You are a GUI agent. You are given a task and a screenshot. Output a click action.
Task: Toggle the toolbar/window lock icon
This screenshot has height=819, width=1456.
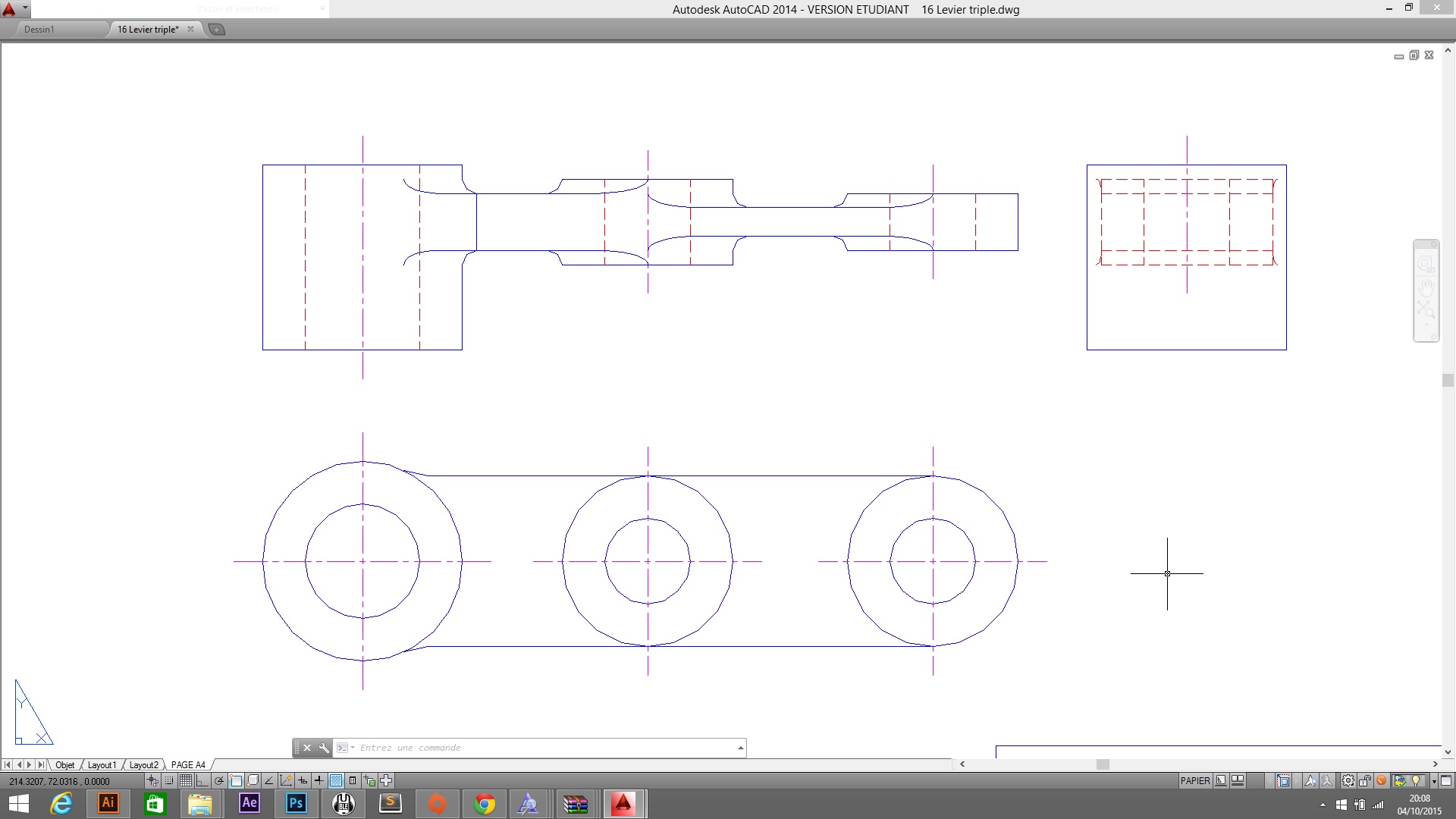tap(1364, 780)
